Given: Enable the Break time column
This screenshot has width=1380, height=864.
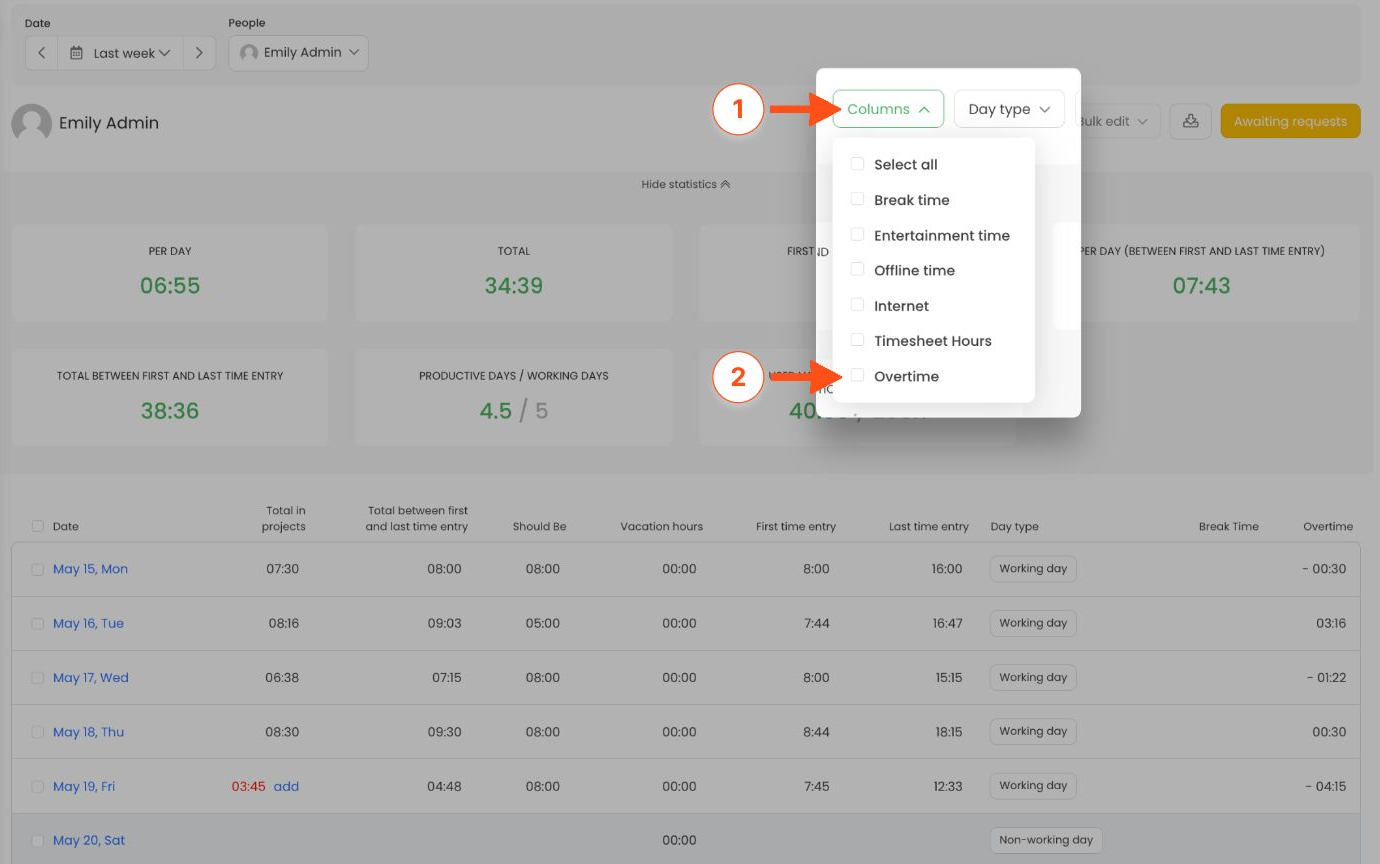Looking at the screenshot, I should (x=857, y=199).
